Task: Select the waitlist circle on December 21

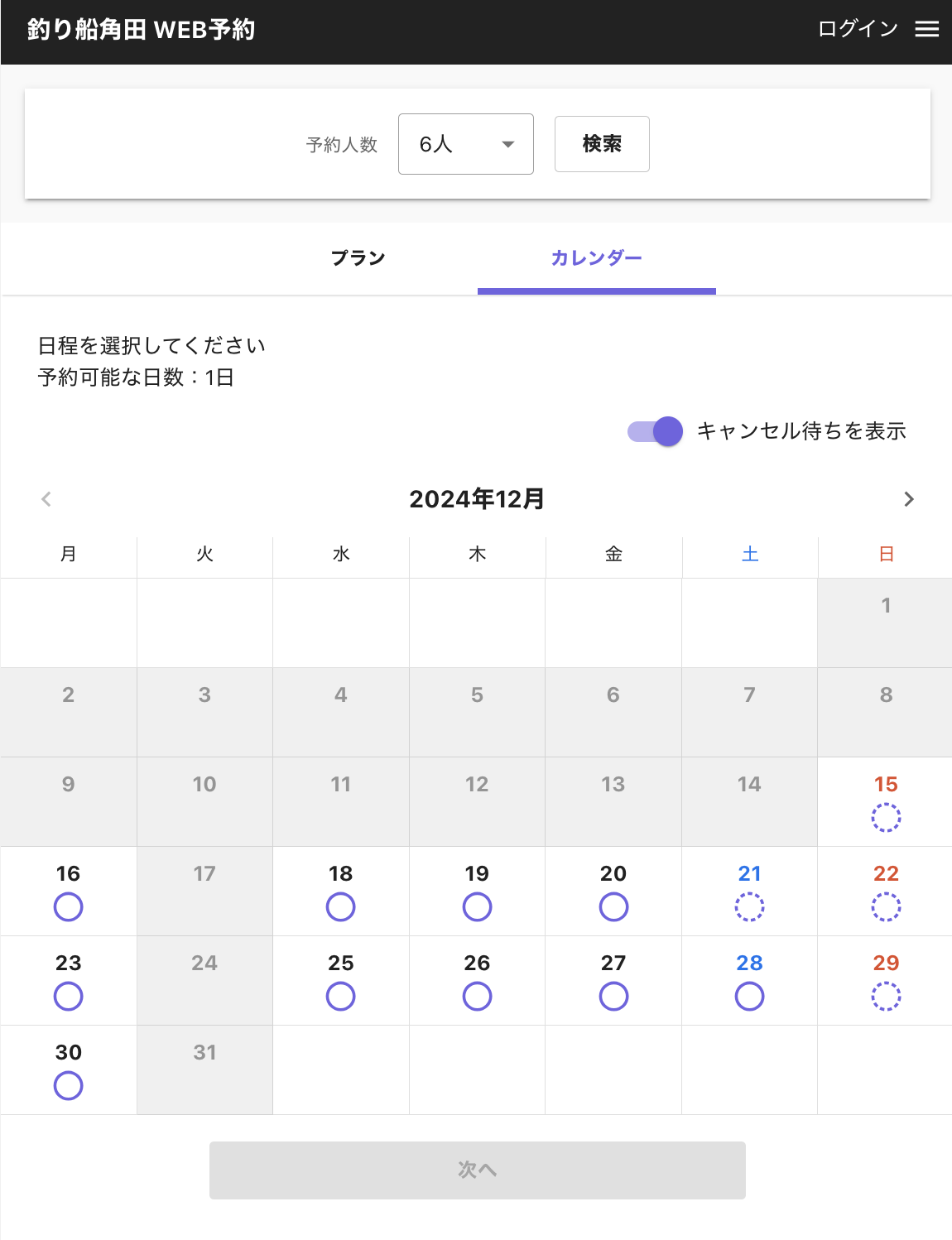Action: coord(749,907)
